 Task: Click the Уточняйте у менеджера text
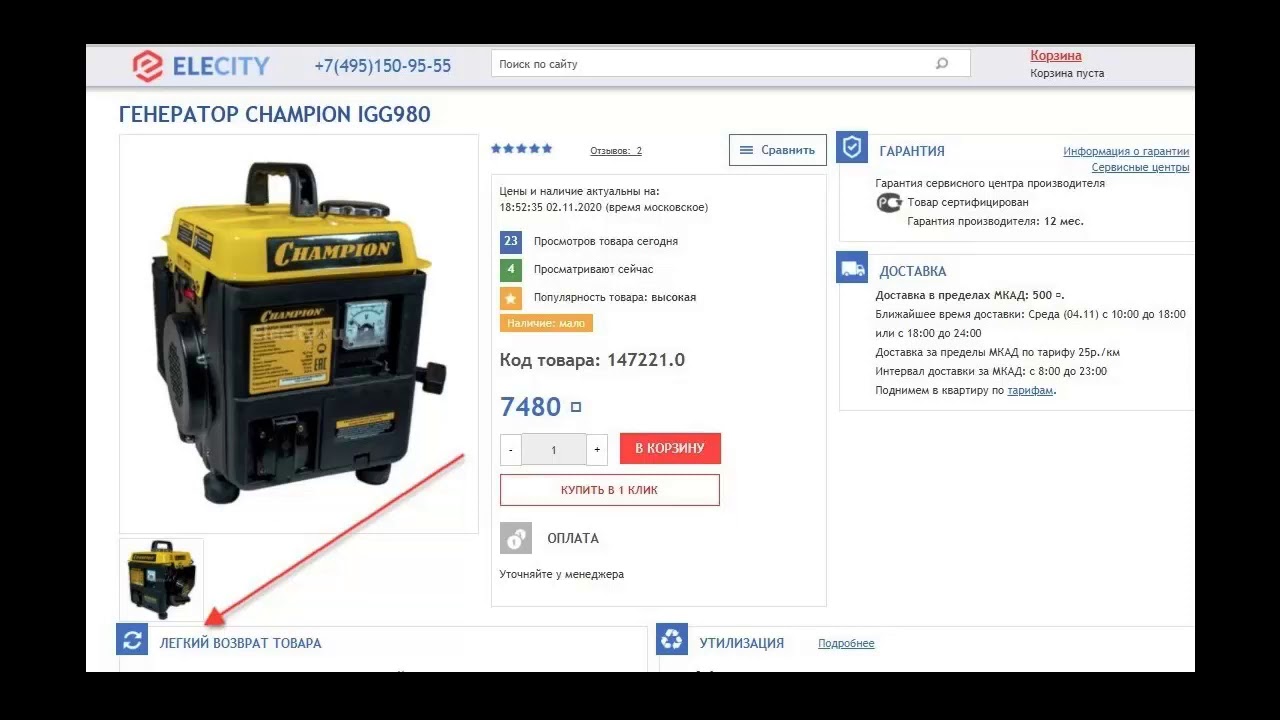coord(562,574)
